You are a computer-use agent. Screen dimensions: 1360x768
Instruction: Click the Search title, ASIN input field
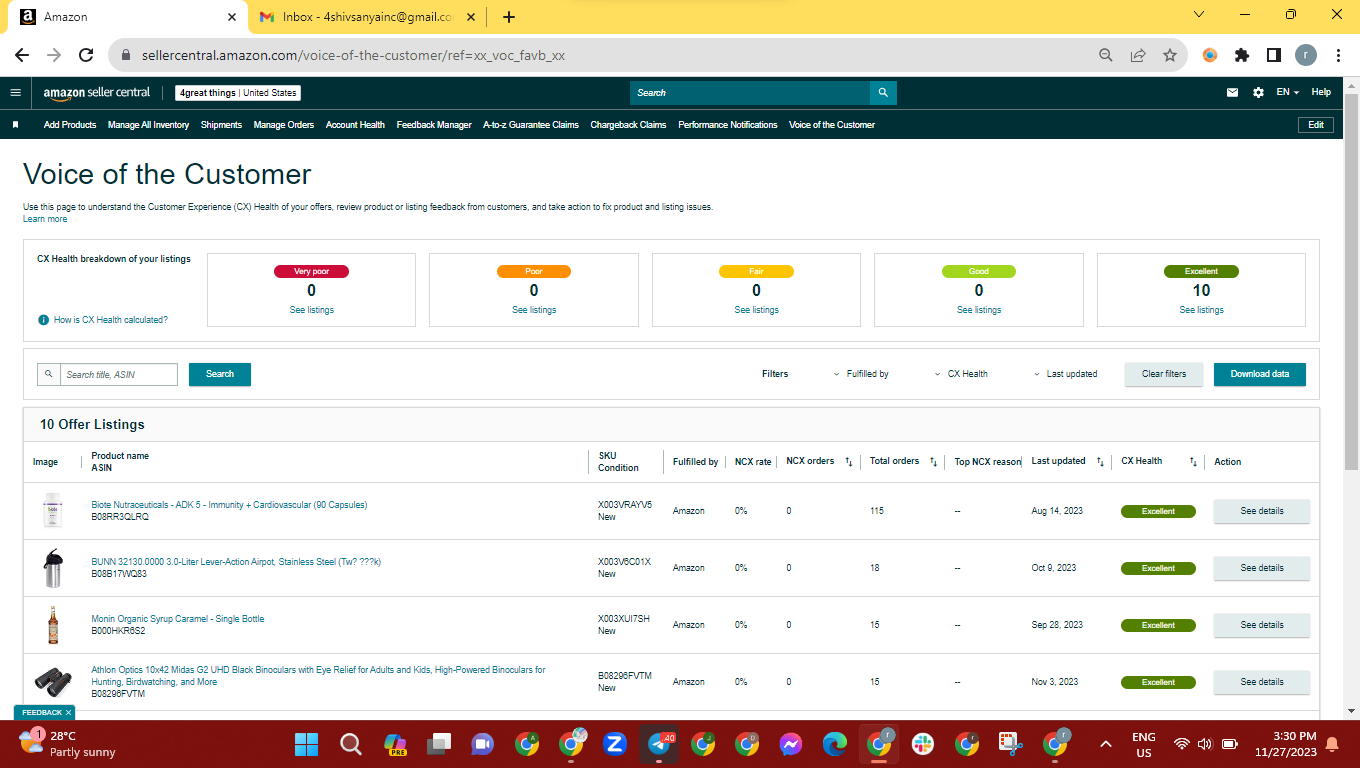118,374
